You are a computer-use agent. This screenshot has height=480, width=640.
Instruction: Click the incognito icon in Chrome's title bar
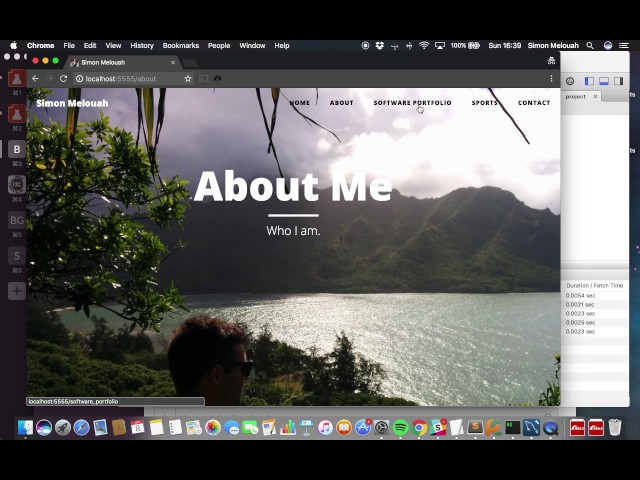[551, 61]
